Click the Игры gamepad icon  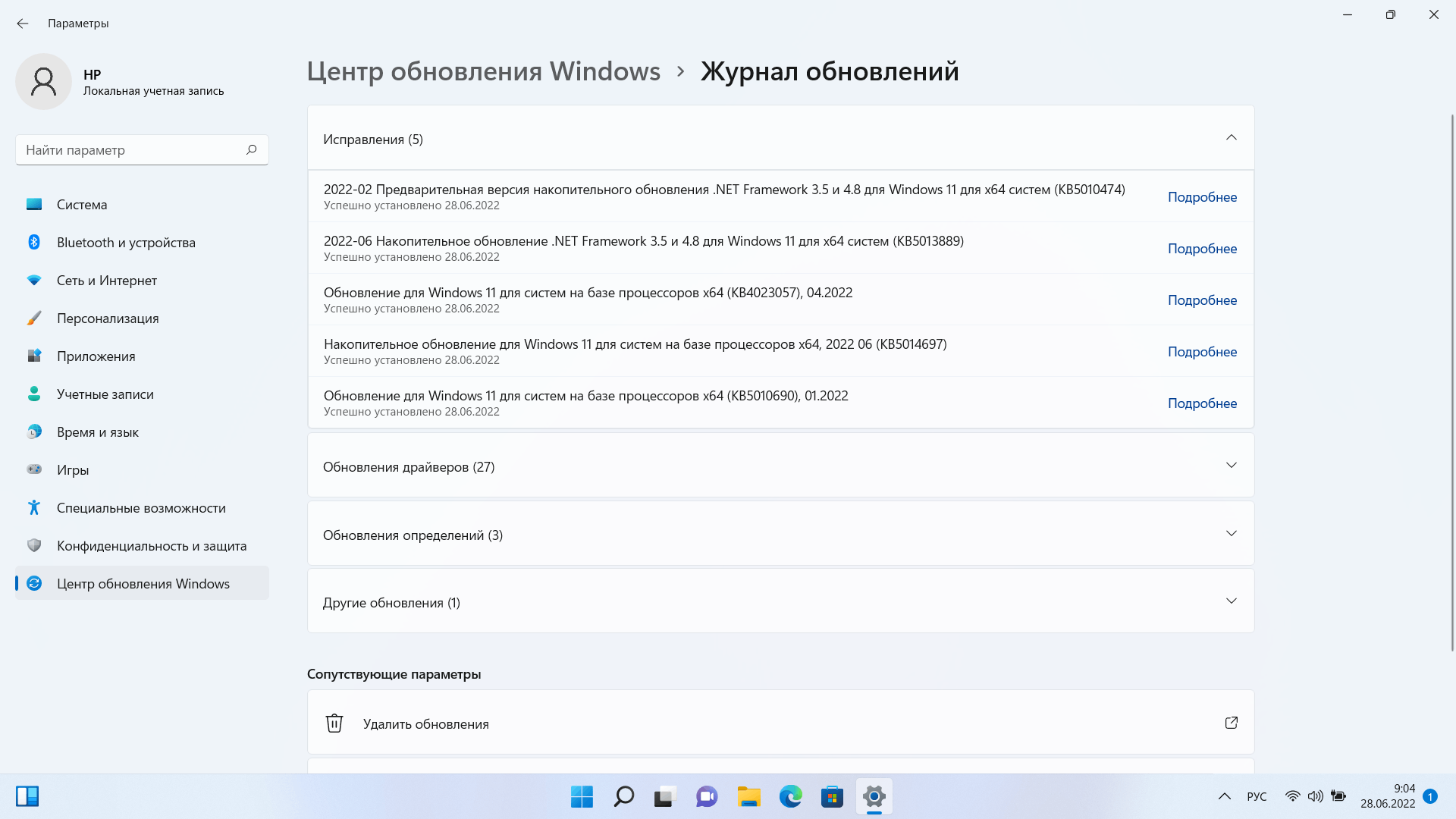pyautogui.click(x=34, y=469)
